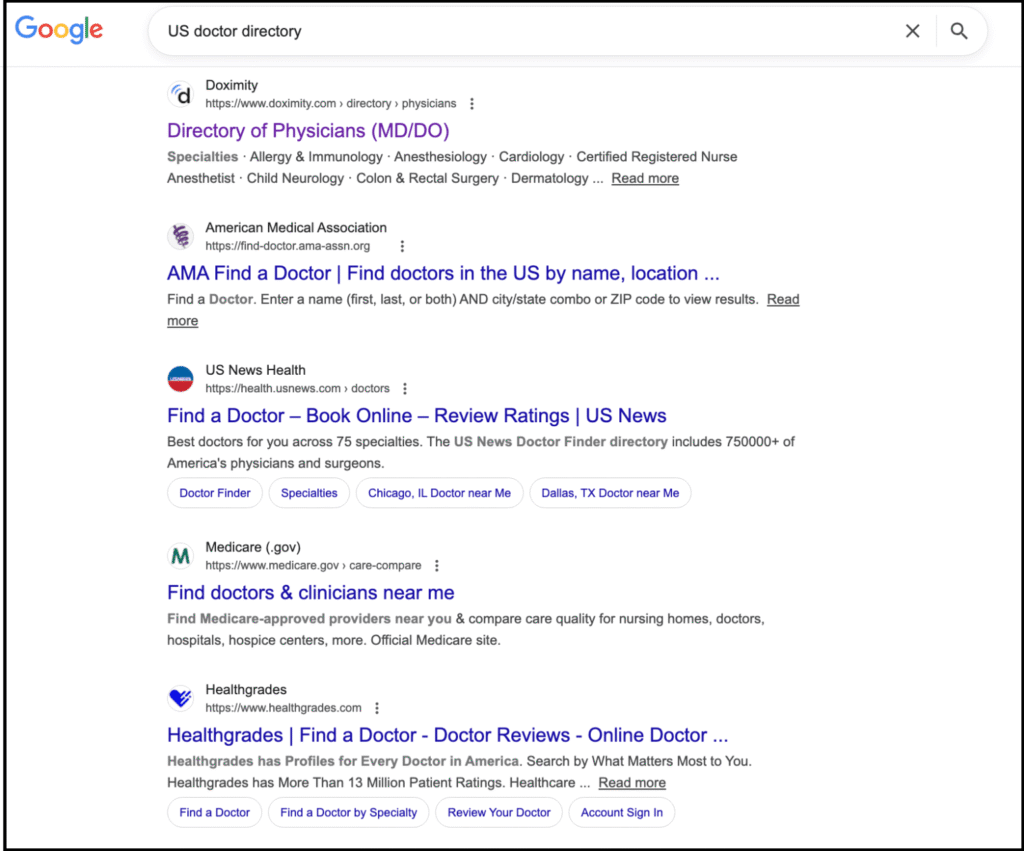Click Read more under the Healthgrades snippet
The width and height of the screenshot is (1024, 851).
point(631,782)
